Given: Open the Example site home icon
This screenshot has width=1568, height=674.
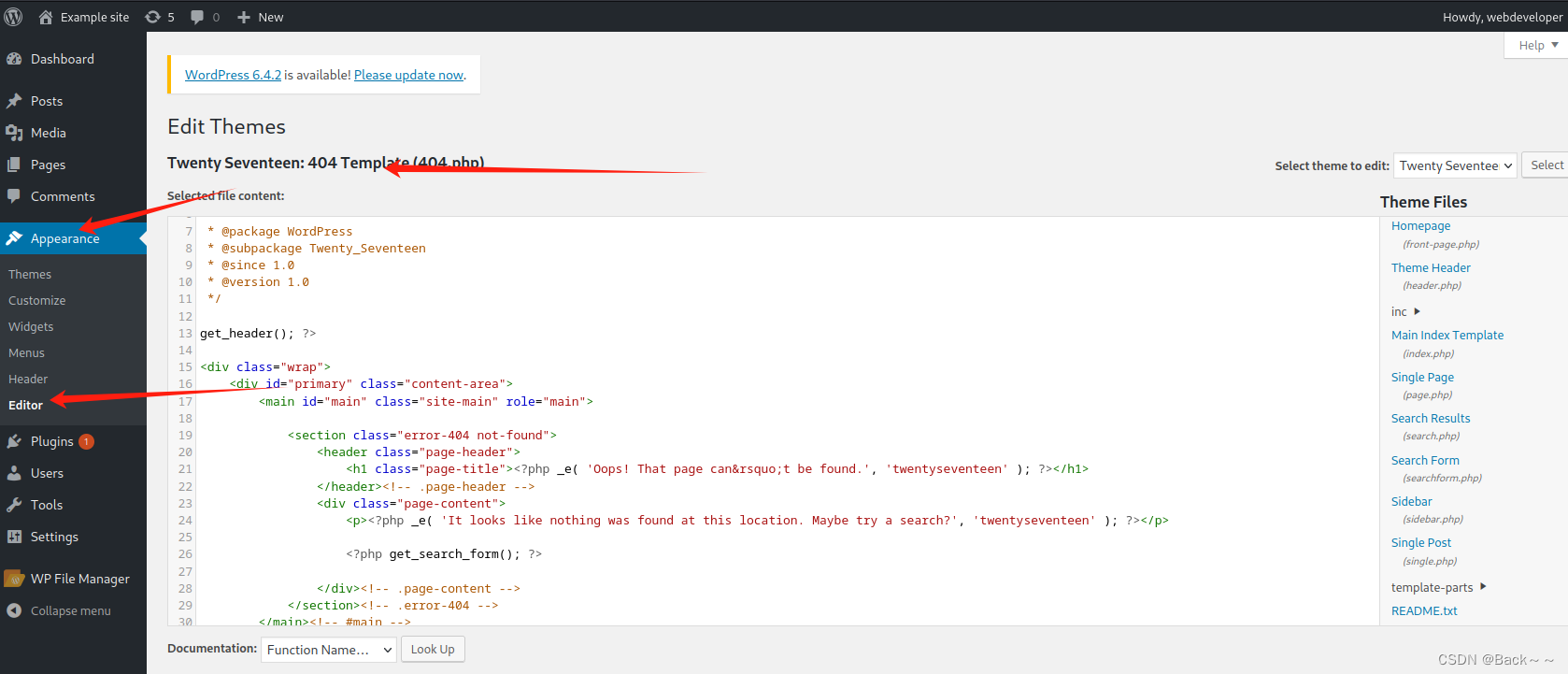Looking at the screenshot, I should point(45,17).
